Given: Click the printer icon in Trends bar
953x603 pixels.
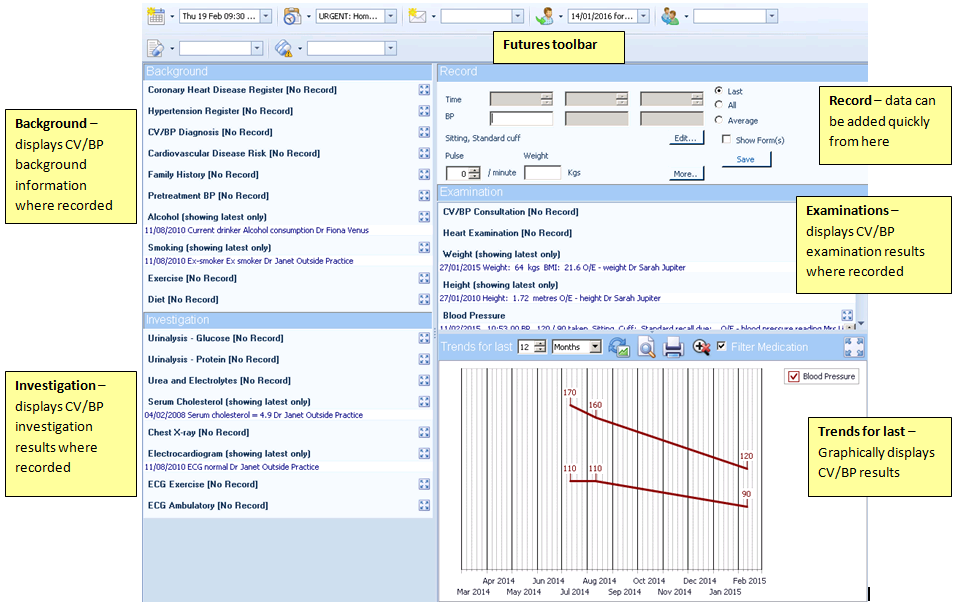Looking at the screenshot, I should pos(674,347).
